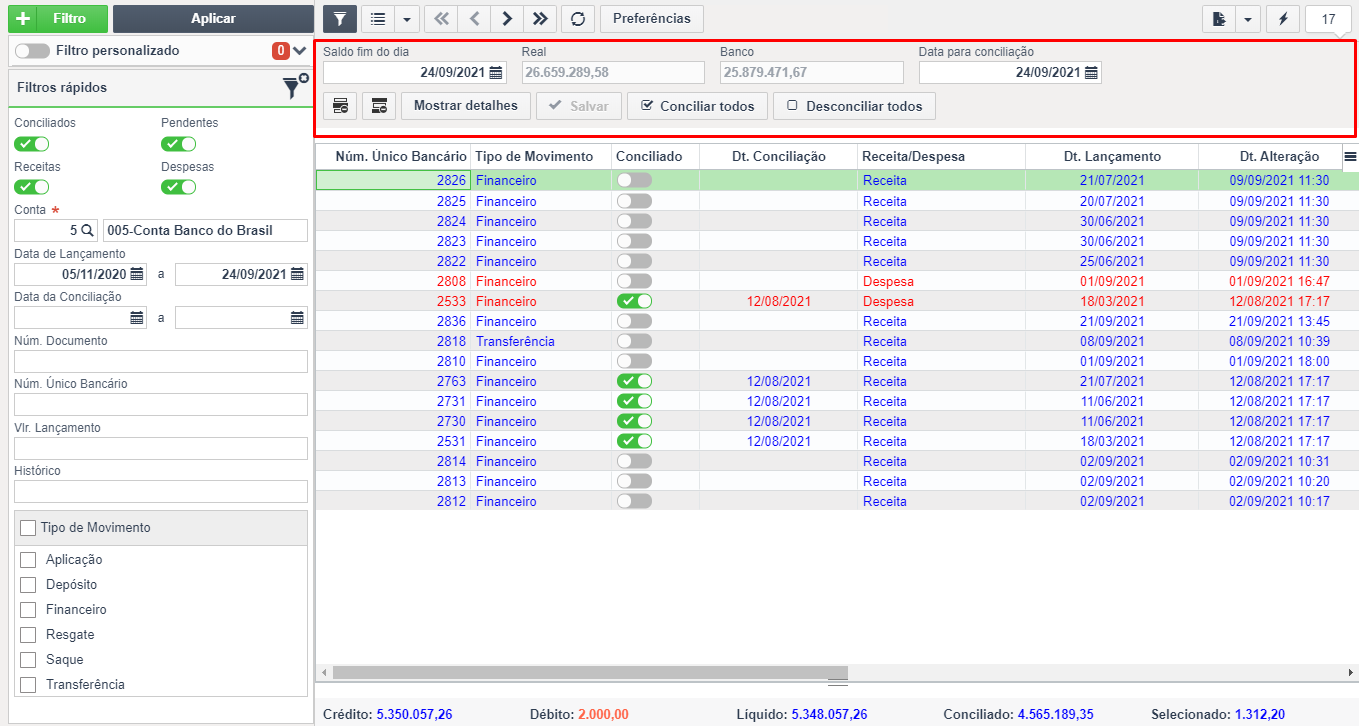This screenshot has height=726, width=1359.
Task: Go to last record double-right arrow
Action: pos(540,18)
